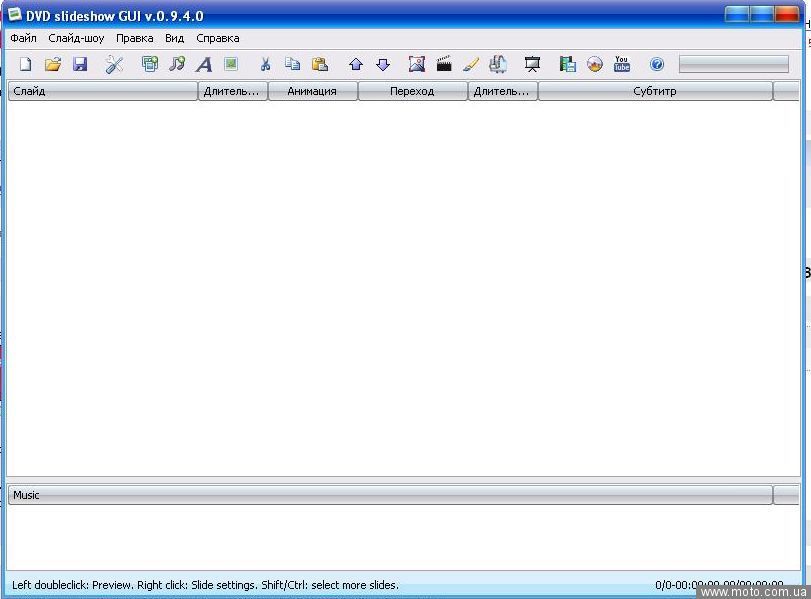Click the title bar application icon

point(14,15)
